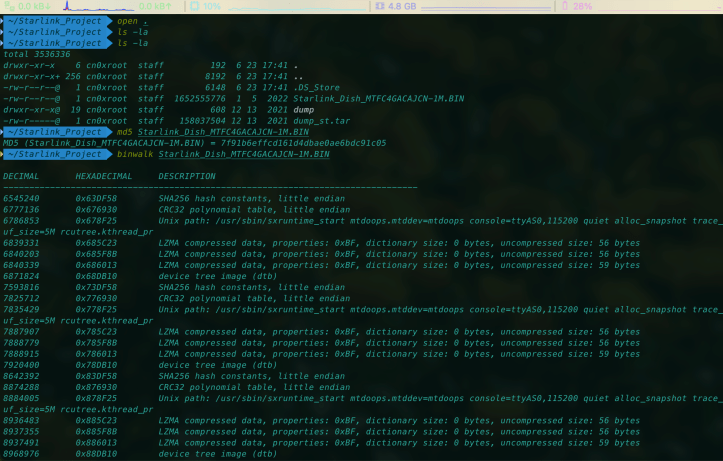
Task: Click the DESCRIPTION column header
Action: click(x=187, y=176)
